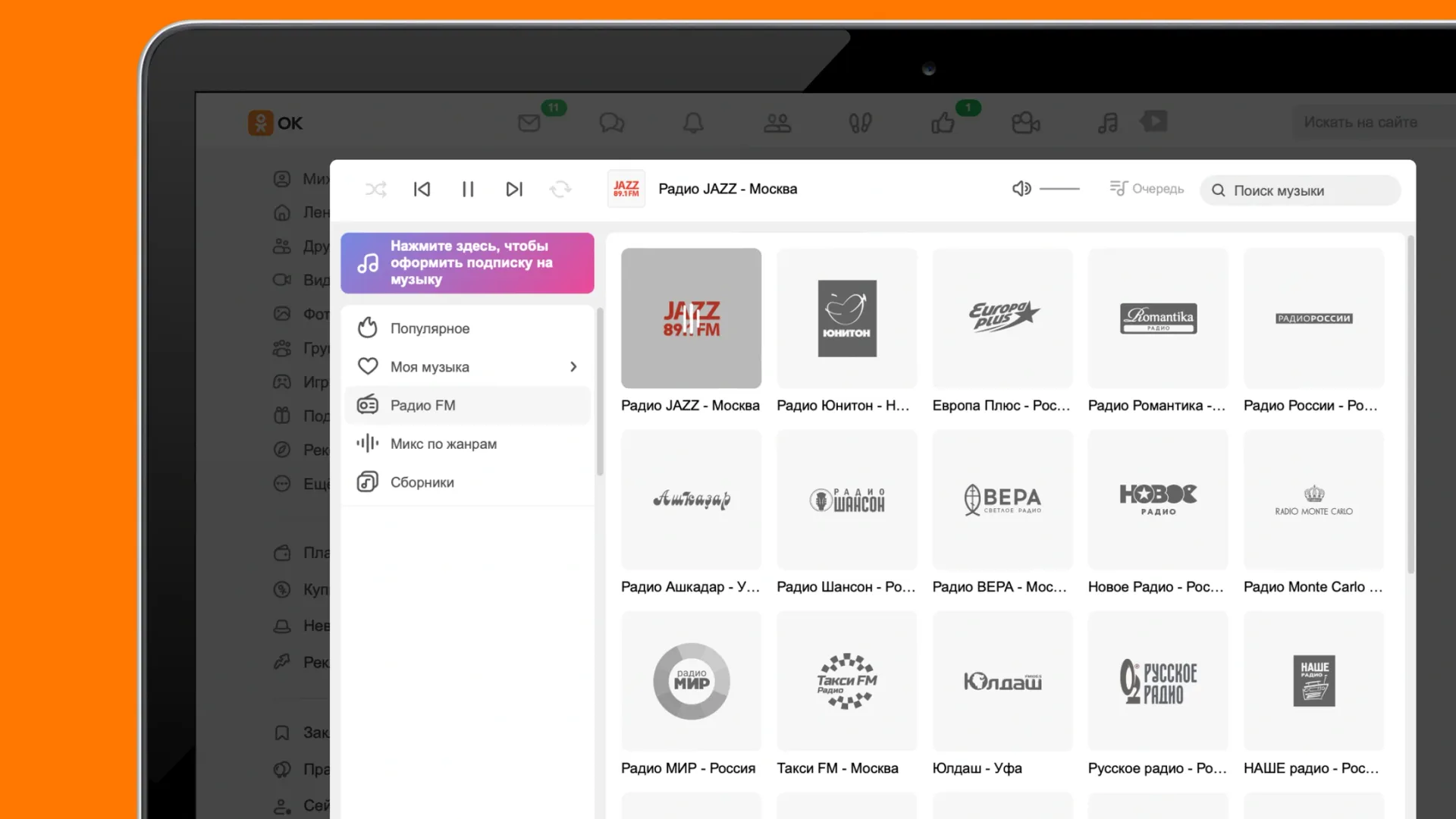Play the Радио МИР station
Image resolution: width=1456 pixels, height=819 pixels.
coord(691,681)
